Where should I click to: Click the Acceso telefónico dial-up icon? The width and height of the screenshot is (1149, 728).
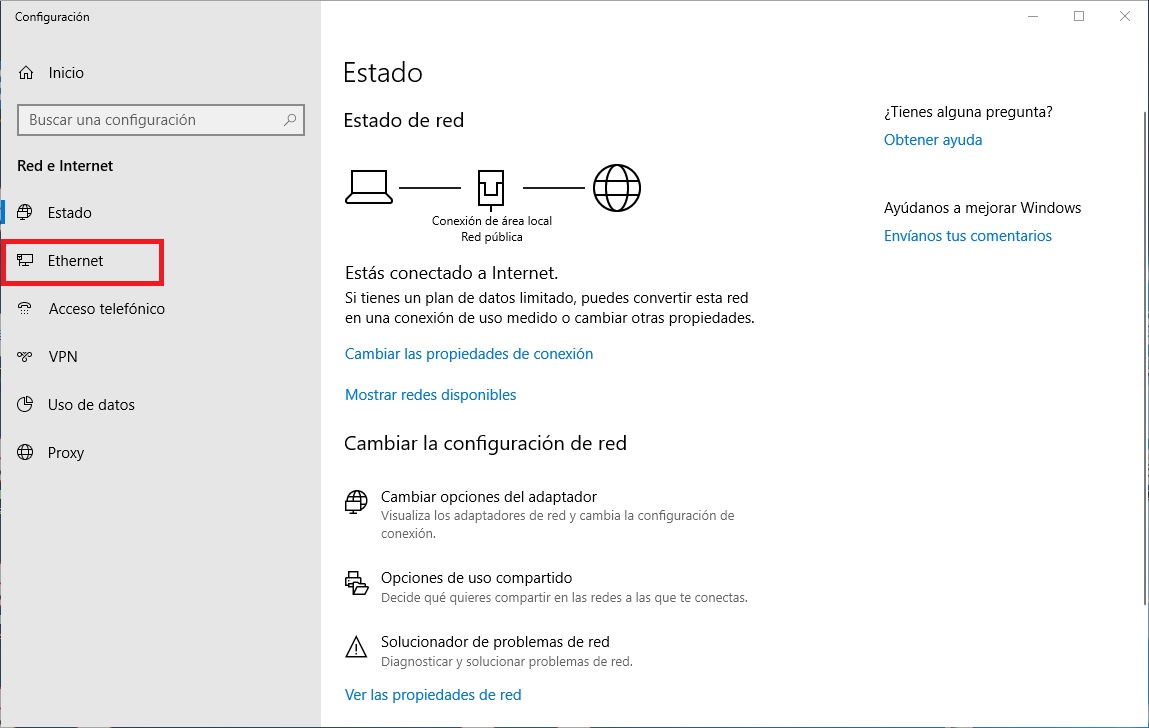coord(25,309)
